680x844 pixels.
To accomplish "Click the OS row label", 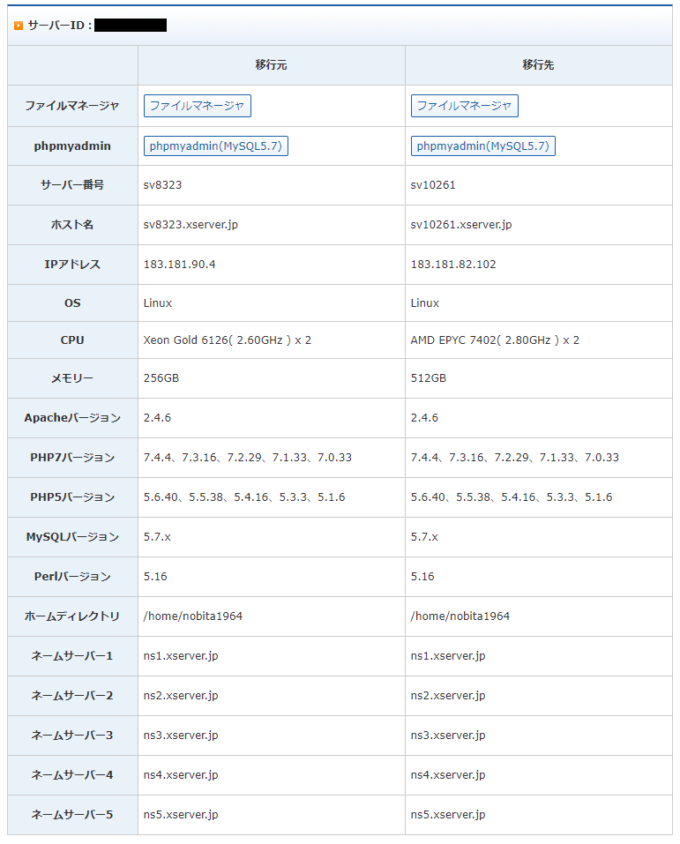I will (72, 303).
